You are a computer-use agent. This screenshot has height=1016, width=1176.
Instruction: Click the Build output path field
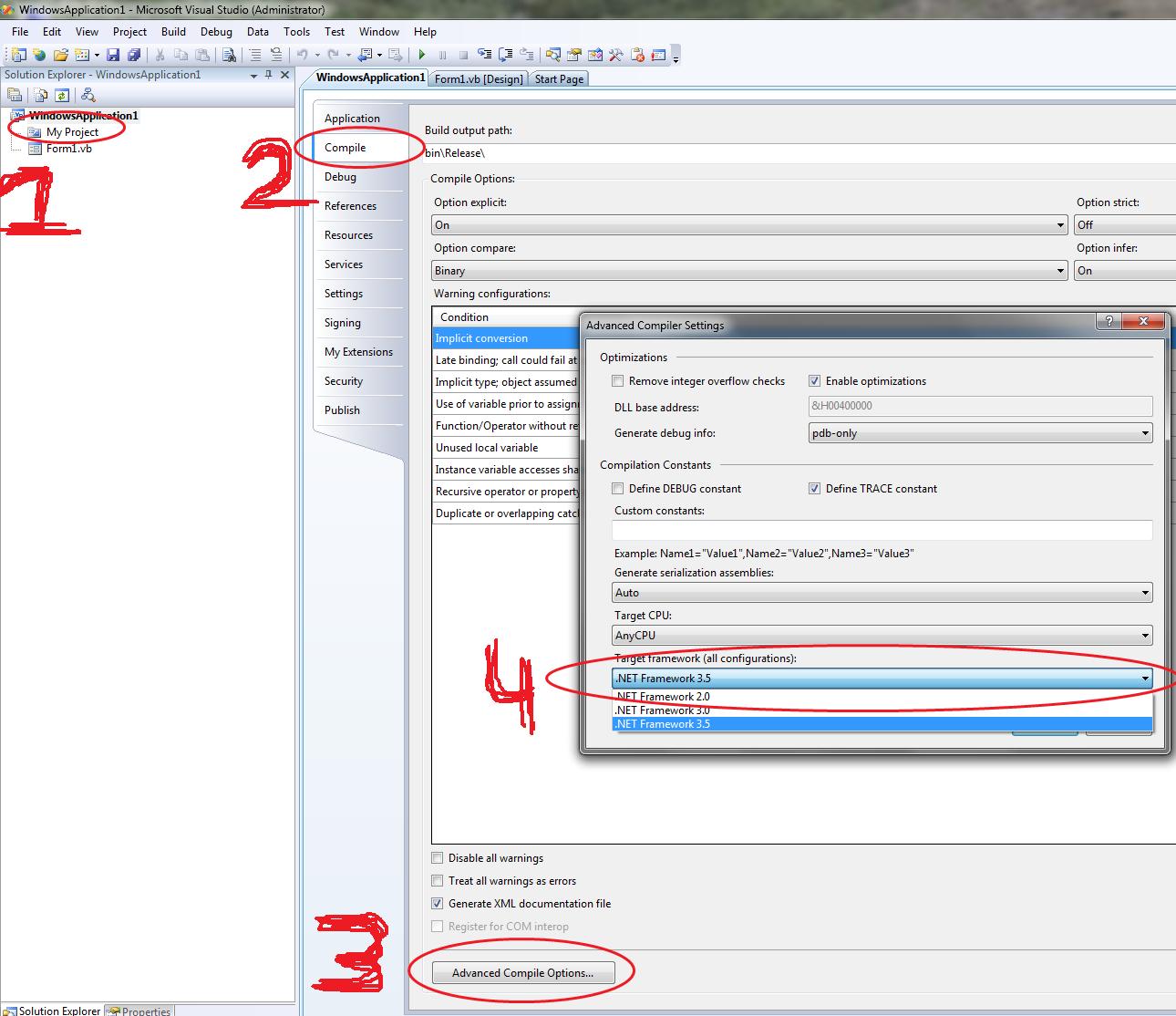pyautogui.click(x=800, y=153)
